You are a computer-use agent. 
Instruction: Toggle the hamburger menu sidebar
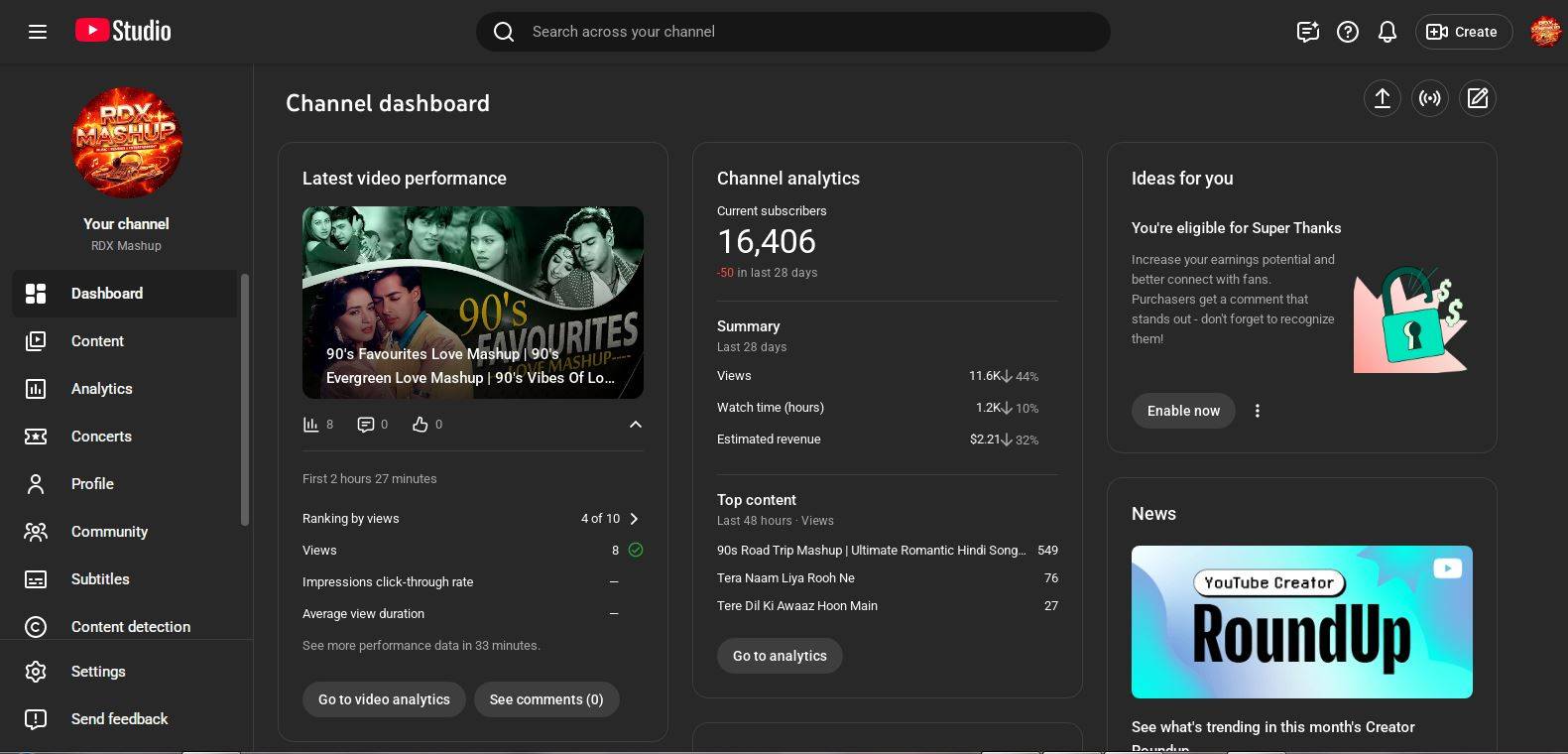(x=38, y=32)
